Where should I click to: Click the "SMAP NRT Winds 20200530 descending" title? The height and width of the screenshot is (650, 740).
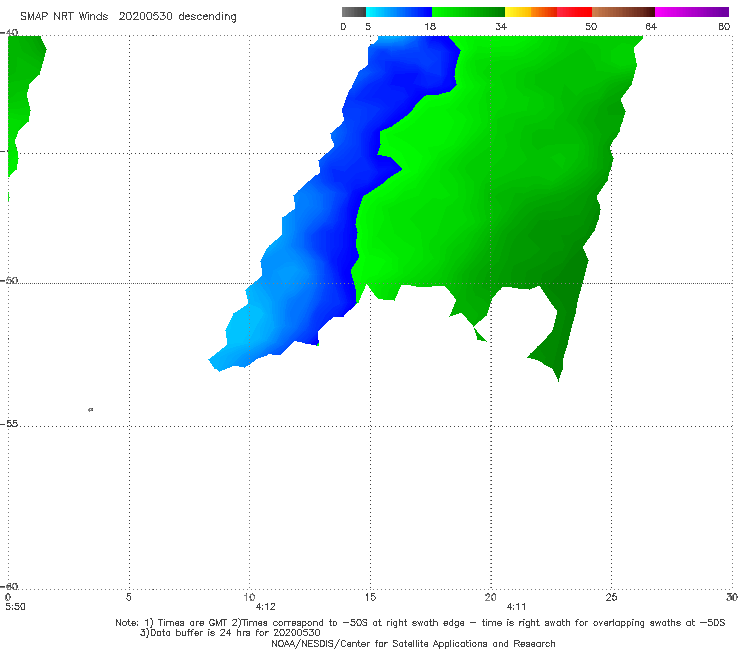[x=128, y=16]
